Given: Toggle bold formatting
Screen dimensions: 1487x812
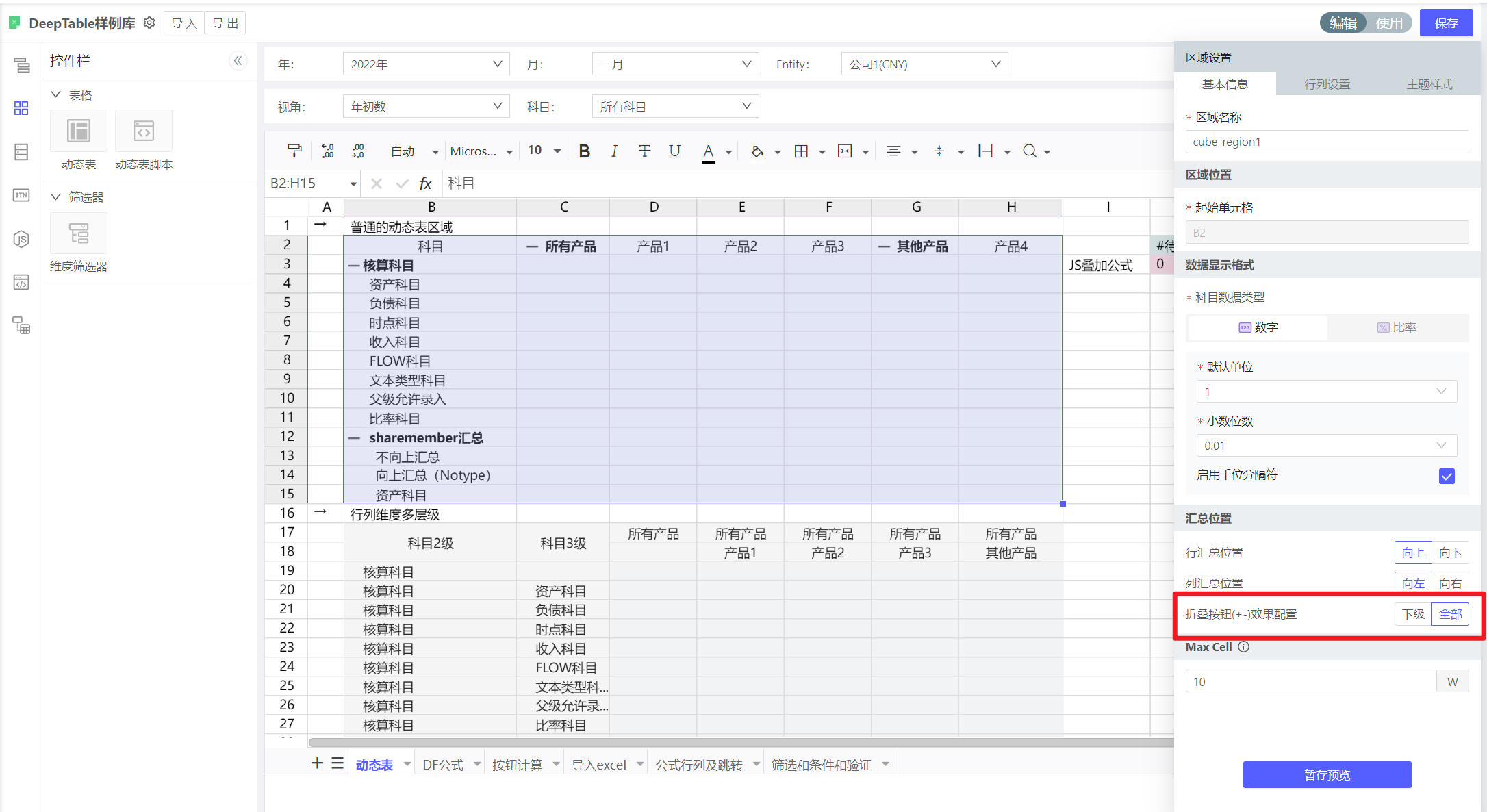Looking at the screenshot, I should pos(584,151).
